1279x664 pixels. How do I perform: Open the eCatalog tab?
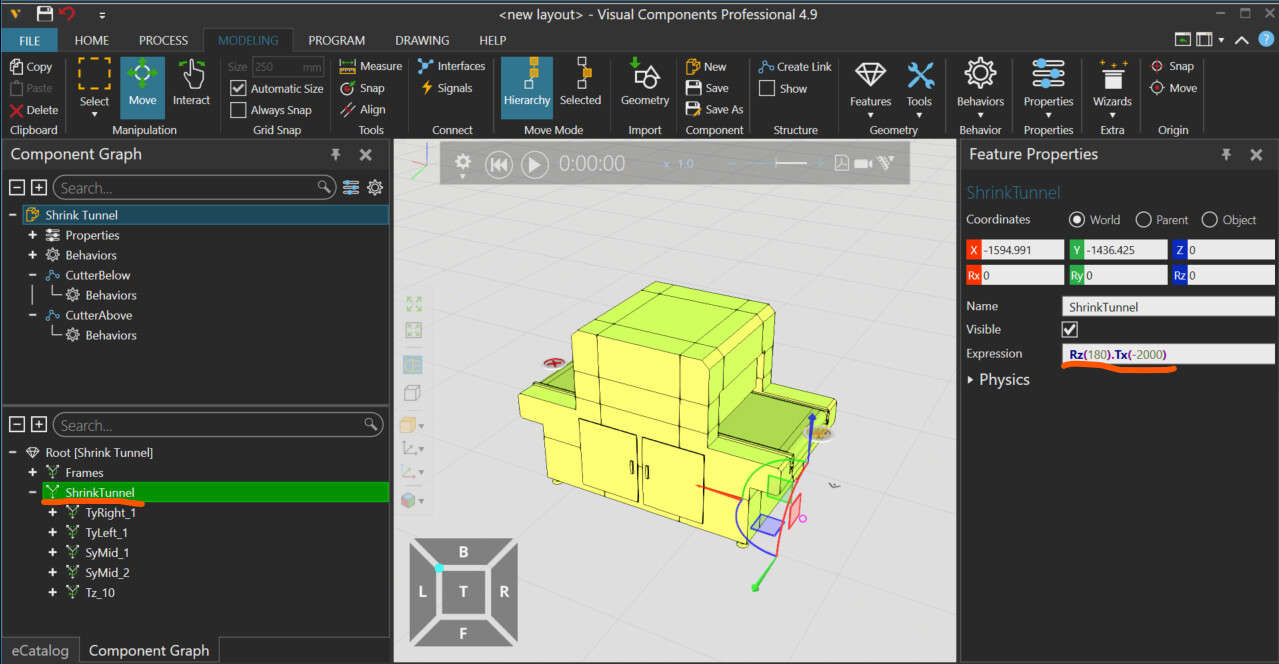tap(40, 650)
